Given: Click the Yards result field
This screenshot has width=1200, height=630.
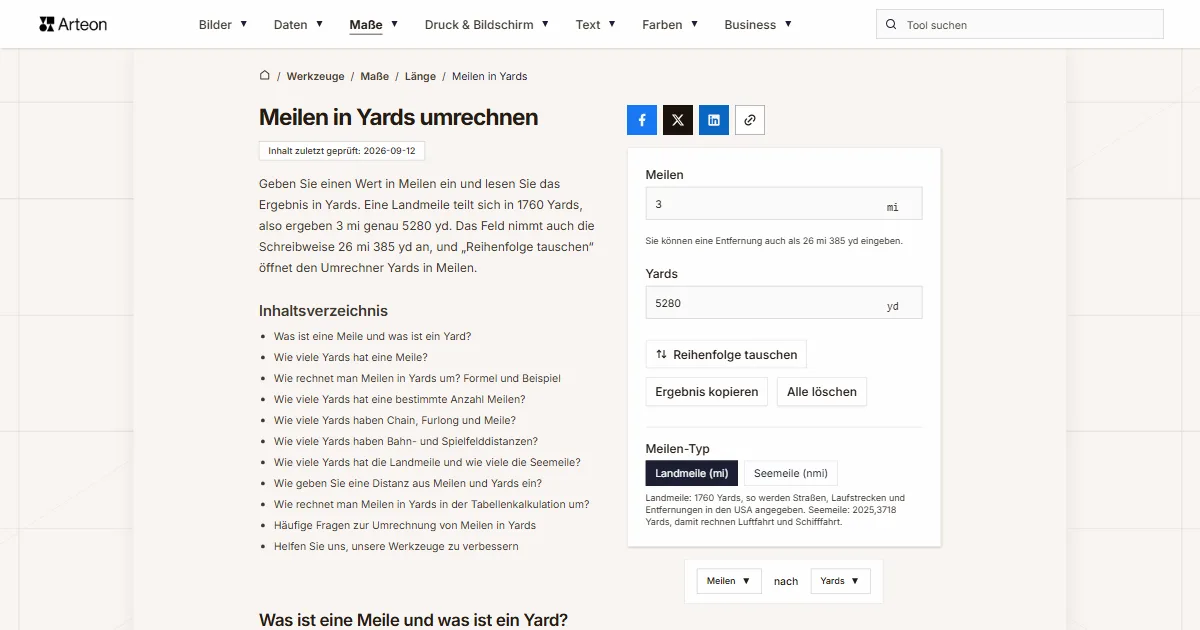Looking at the screenshot, I should (x=784, y=302).
